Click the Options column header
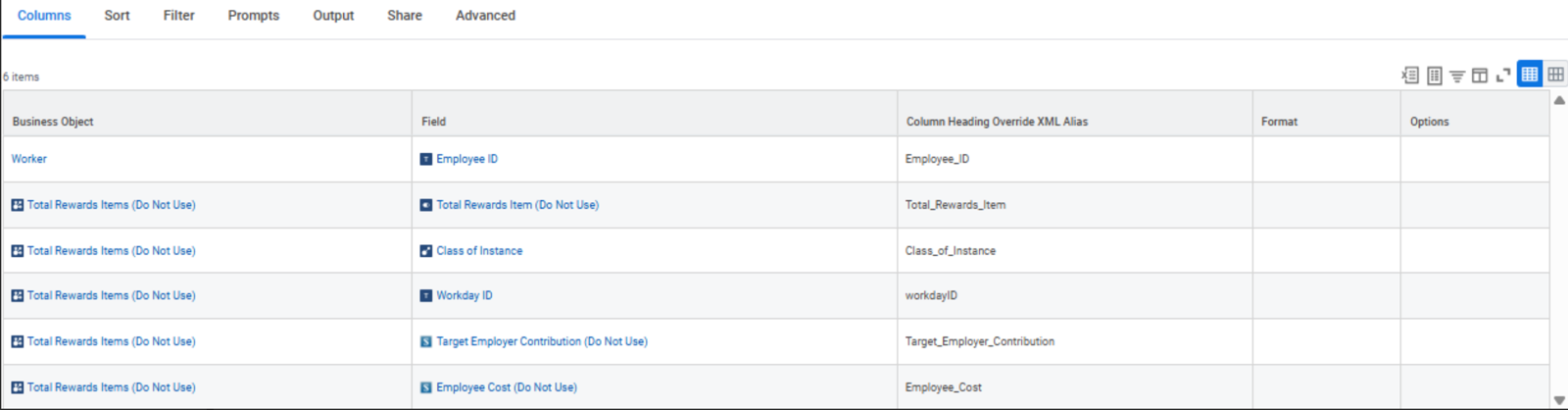Screen dimensions: 1568x410 [1475, 114]
